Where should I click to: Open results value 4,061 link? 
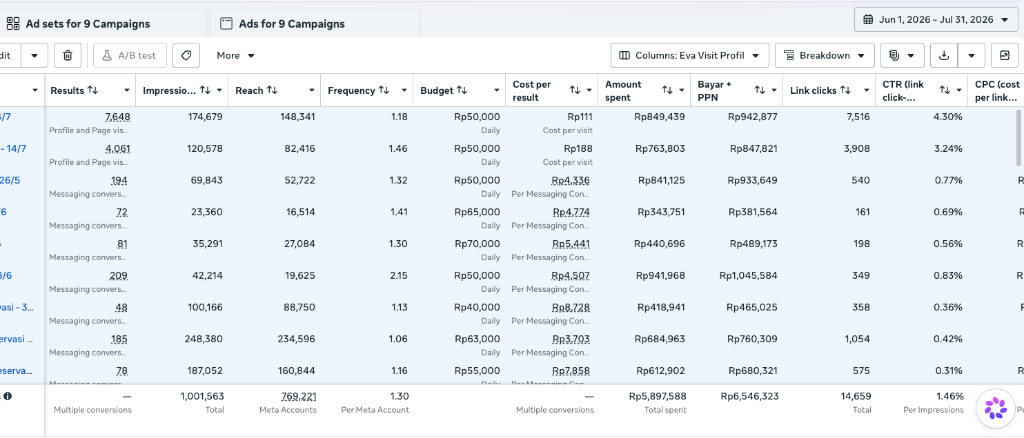click(118, 149)
